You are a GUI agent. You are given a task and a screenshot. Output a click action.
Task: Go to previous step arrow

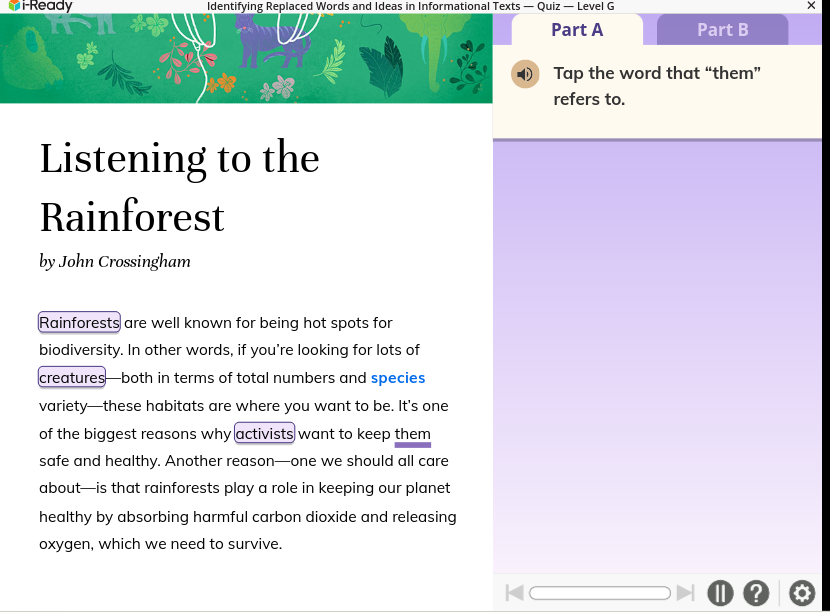pos(515,593)
